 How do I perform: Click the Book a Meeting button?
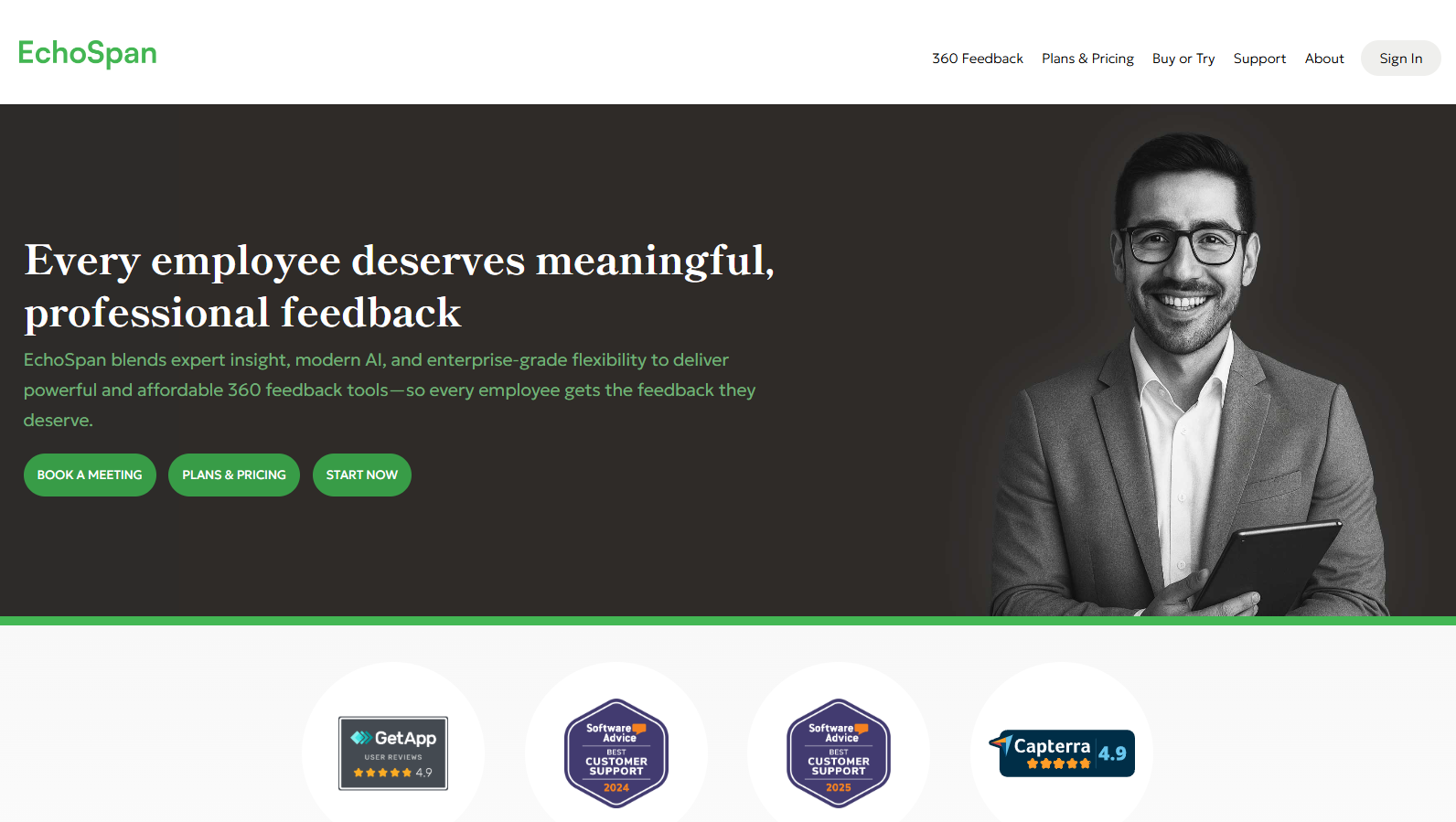coord(90,475)
